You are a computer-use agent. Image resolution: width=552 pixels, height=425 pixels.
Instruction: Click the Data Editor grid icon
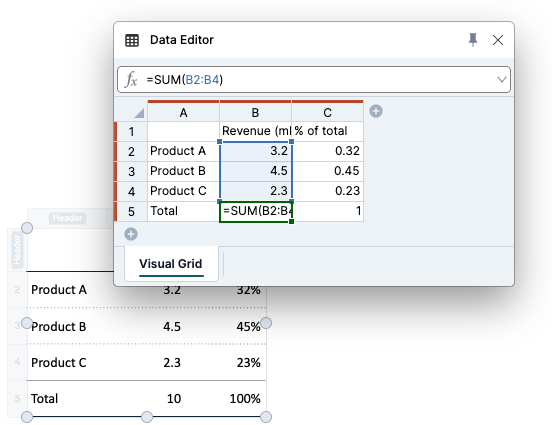pos(132,40)
